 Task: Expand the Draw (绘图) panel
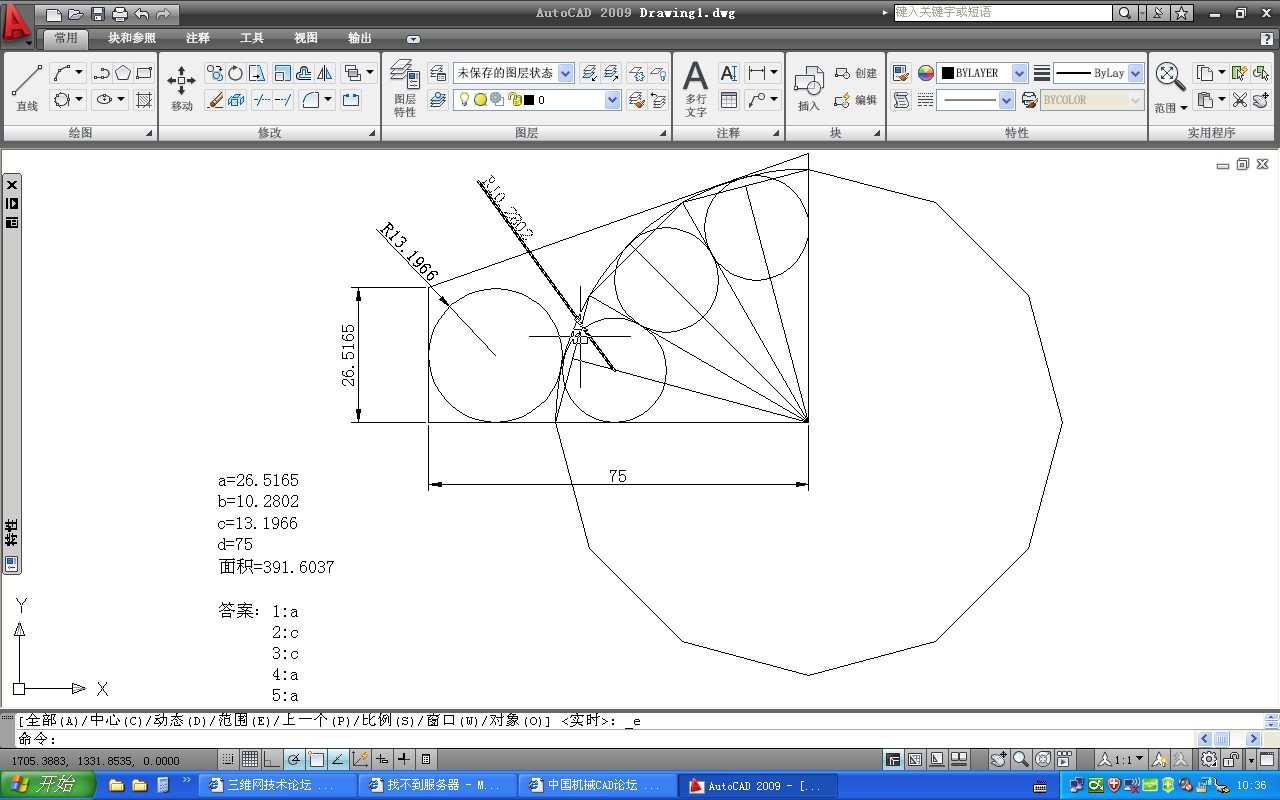[80, 133]
